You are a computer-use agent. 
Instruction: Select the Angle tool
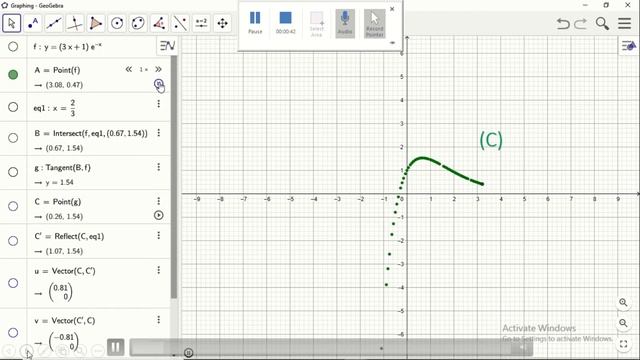159,23
